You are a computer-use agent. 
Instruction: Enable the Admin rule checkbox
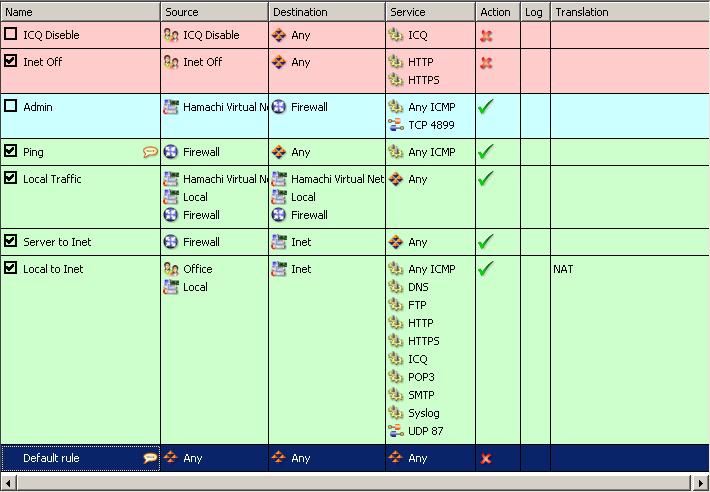pos(11,107)
